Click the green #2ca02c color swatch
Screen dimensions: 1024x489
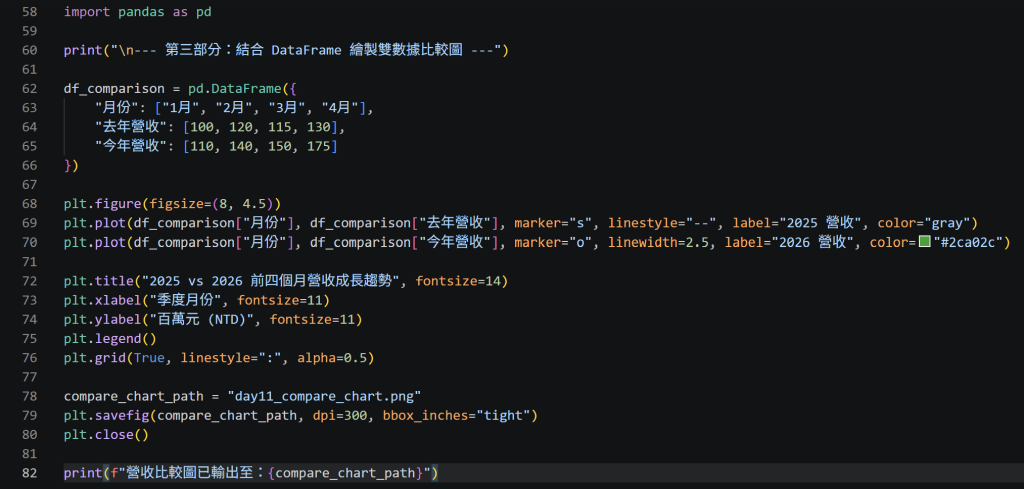(x=924, y=242)
